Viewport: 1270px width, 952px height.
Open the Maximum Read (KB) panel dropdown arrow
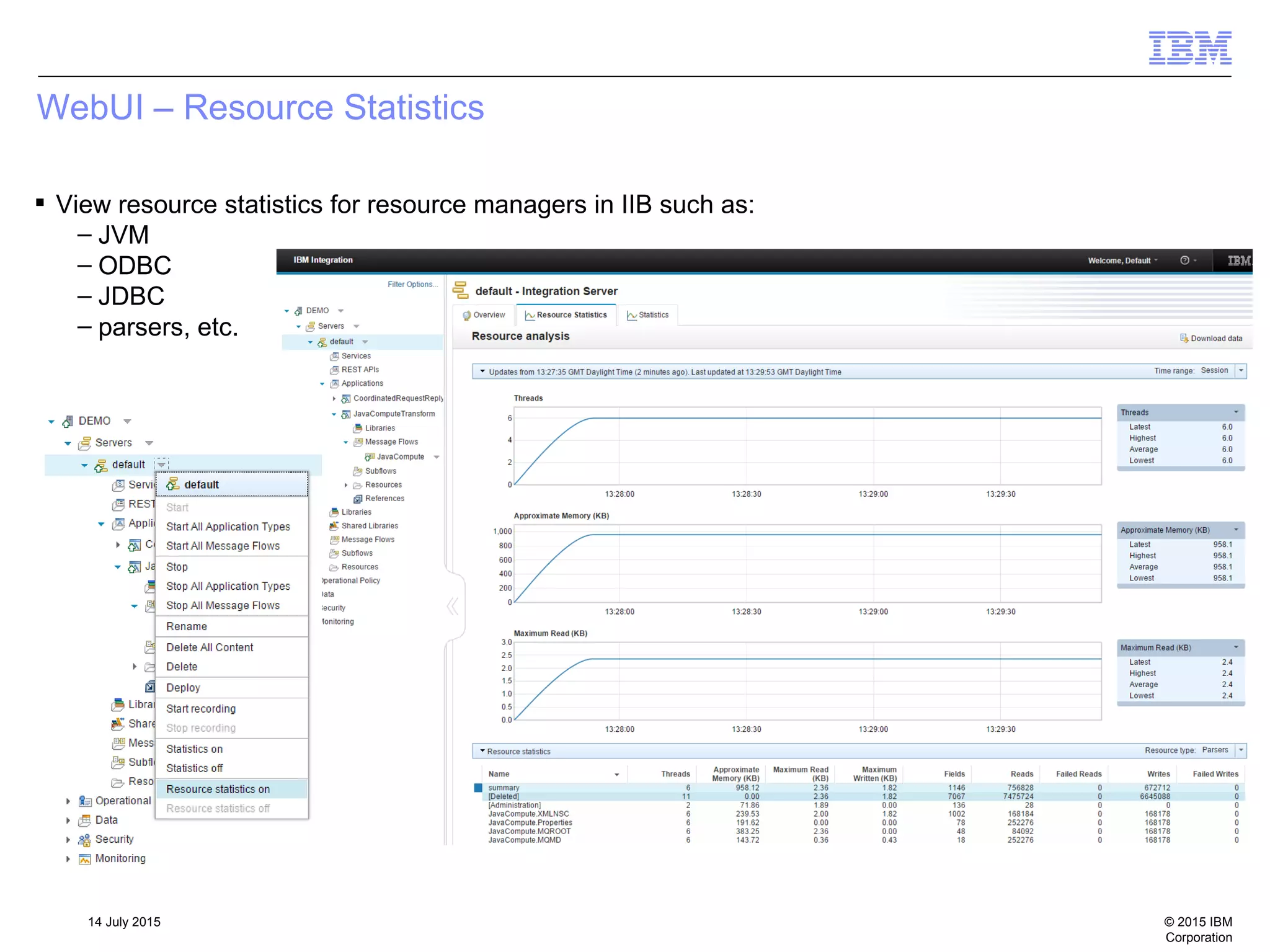(x=1236, y=647)
